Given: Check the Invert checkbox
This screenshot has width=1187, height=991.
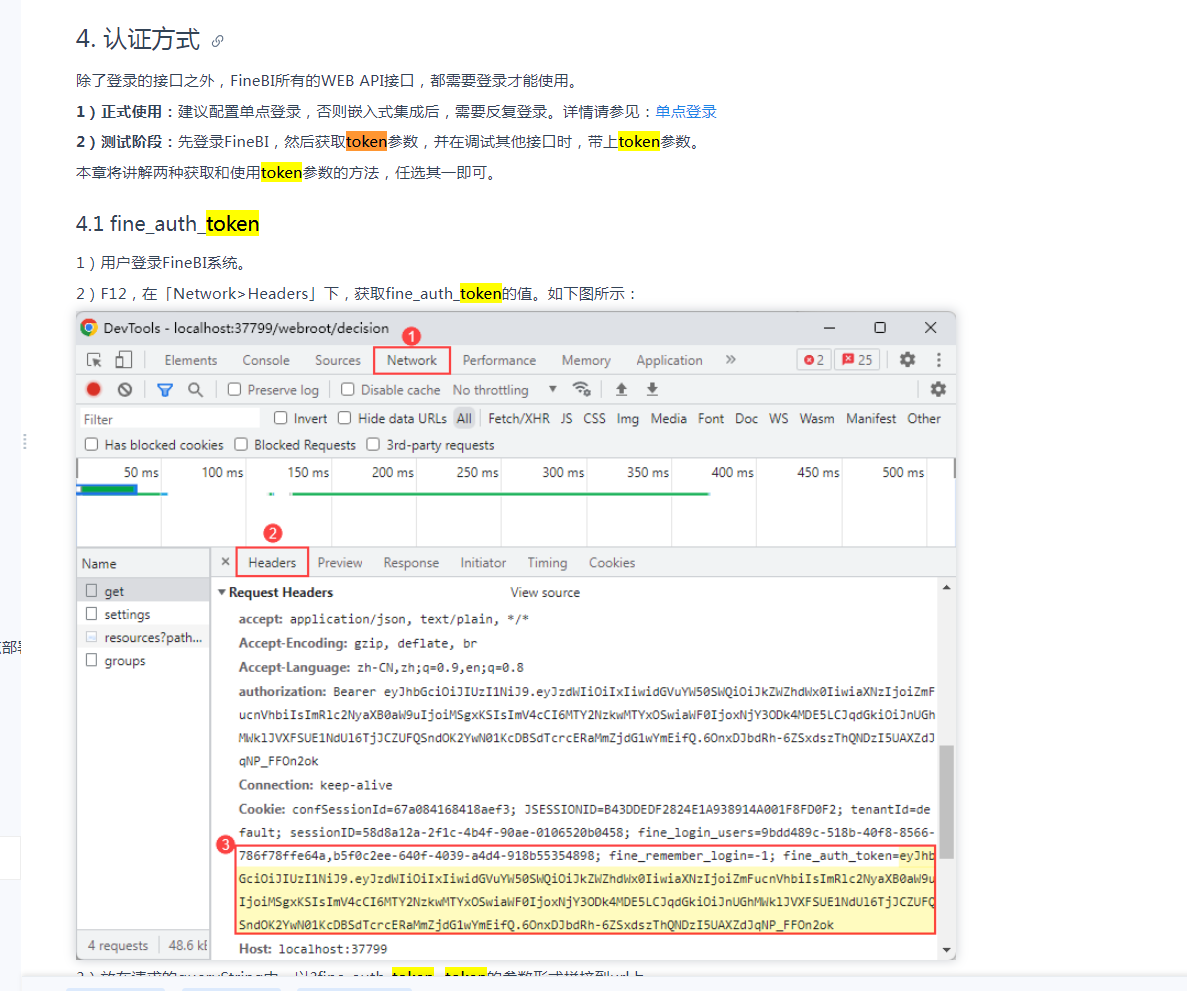Looking at the screenshot, I should click(x=281, y=418).
